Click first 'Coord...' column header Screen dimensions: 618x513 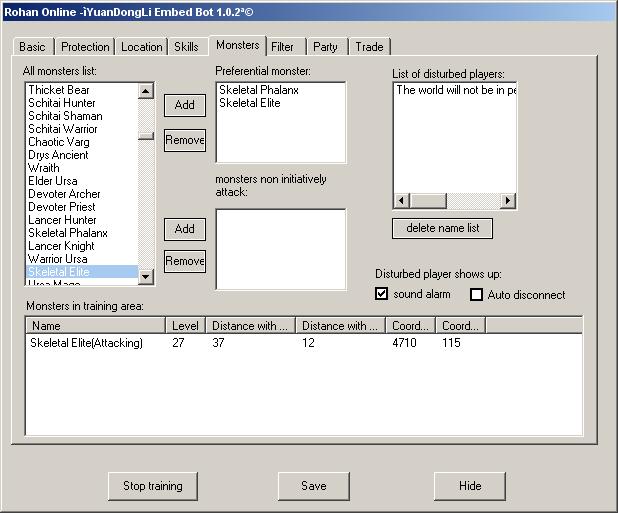point(410,326)
